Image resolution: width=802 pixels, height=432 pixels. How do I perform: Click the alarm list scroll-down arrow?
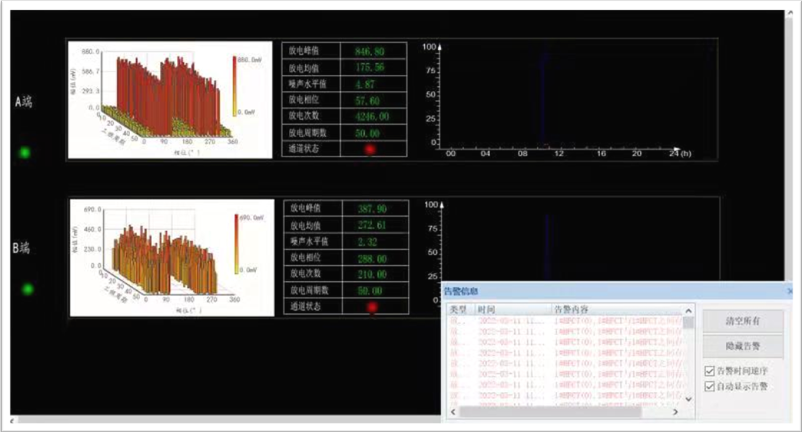click(689, 399)
